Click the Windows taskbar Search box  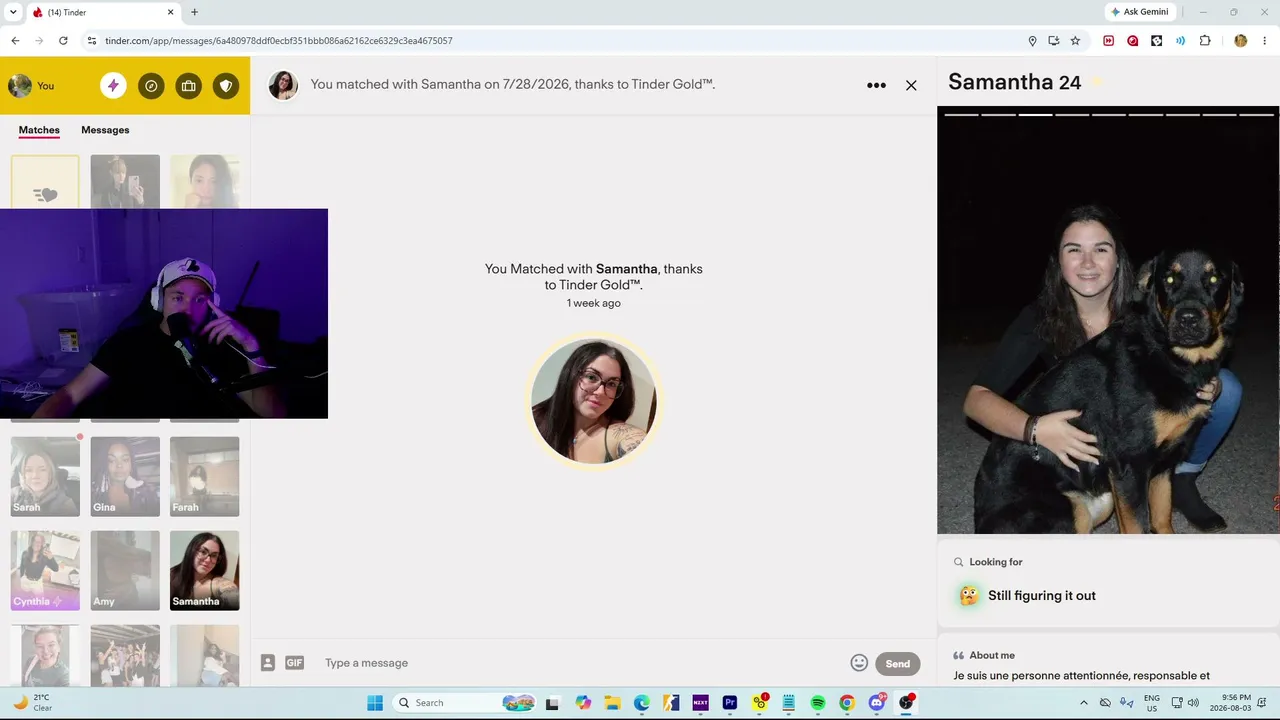click(x=466, y=703)
